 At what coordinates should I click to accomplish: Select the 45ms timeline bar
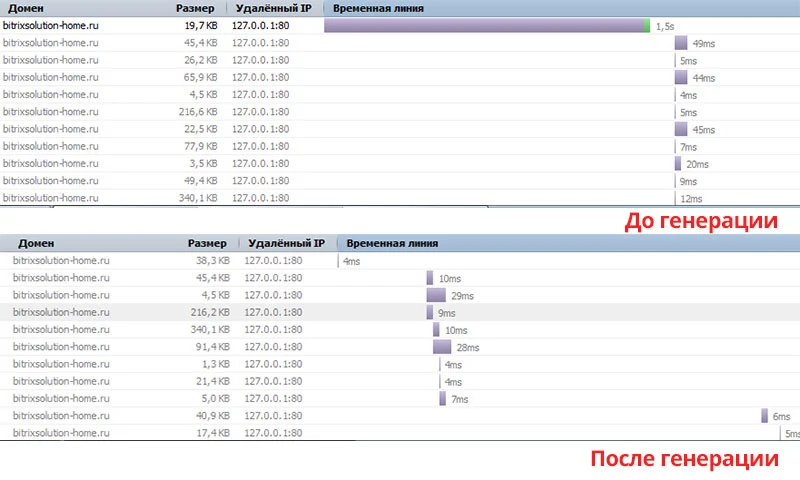[681, 129]
